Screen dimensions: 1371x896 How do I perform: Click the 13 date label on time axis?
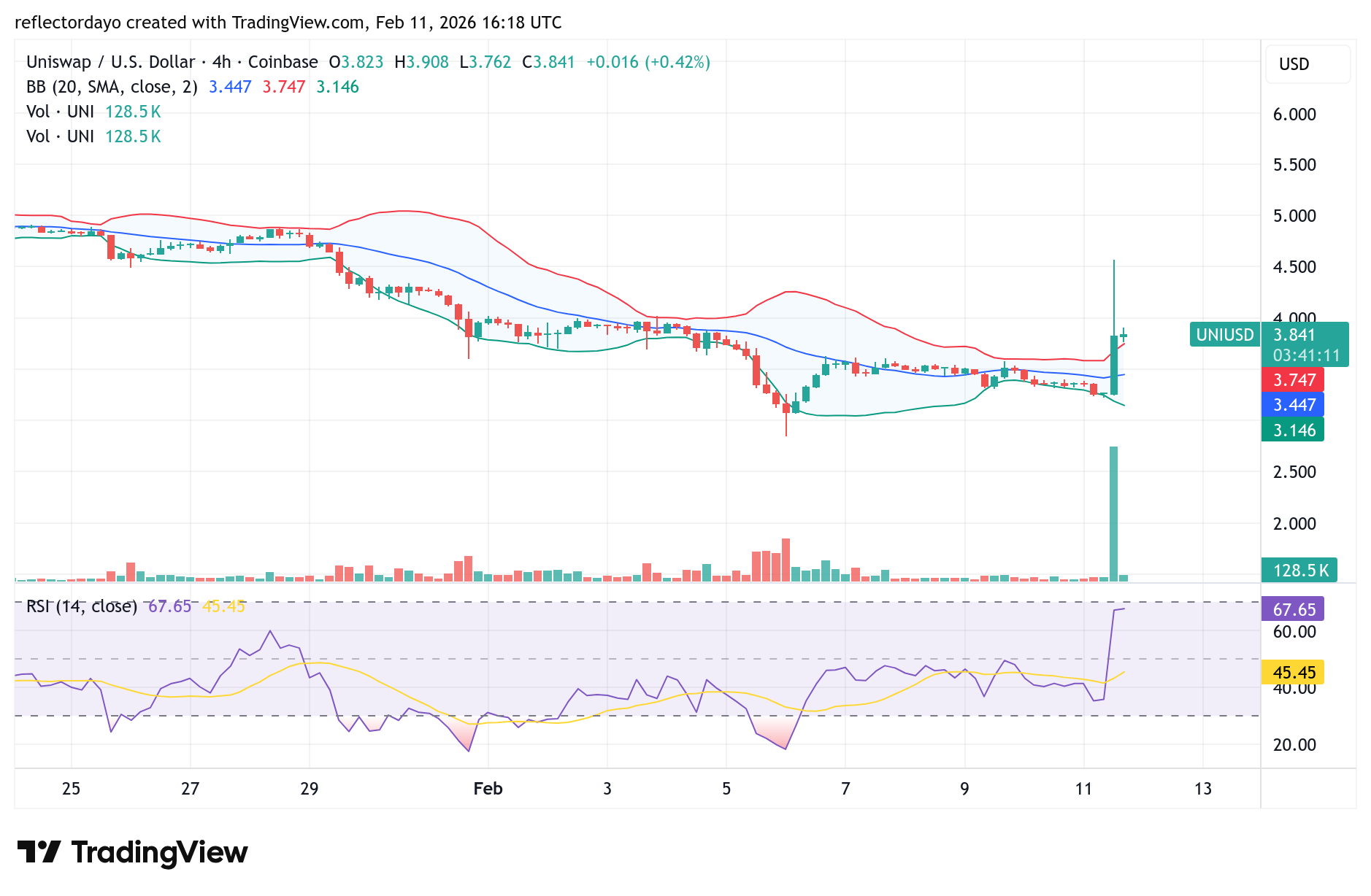(1202, 788)
